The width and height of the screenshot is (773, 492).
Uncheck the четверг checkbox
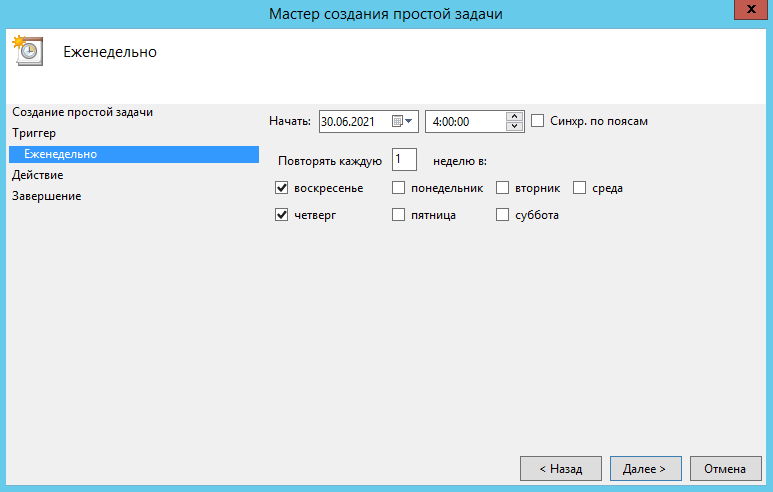click(282, 215)
